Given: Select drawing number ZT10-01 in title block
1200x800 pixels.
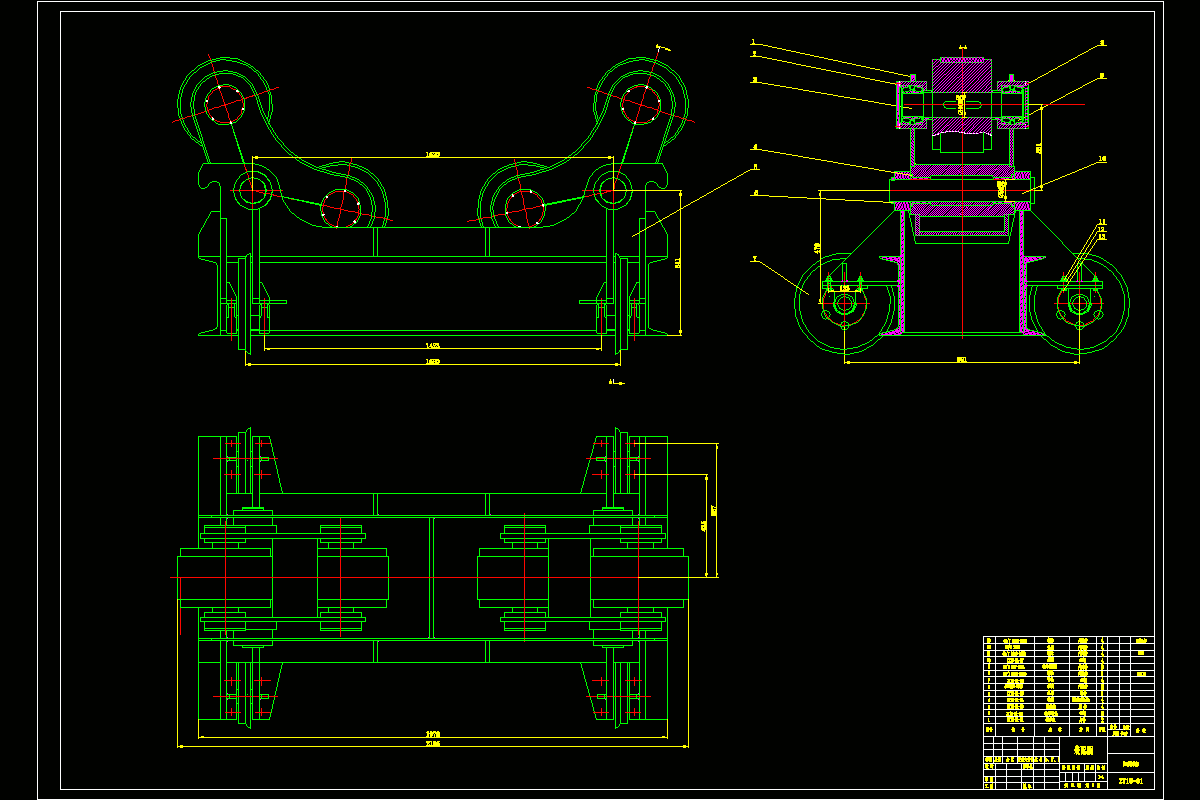Looking at the screenshot, I should 1131,781.
